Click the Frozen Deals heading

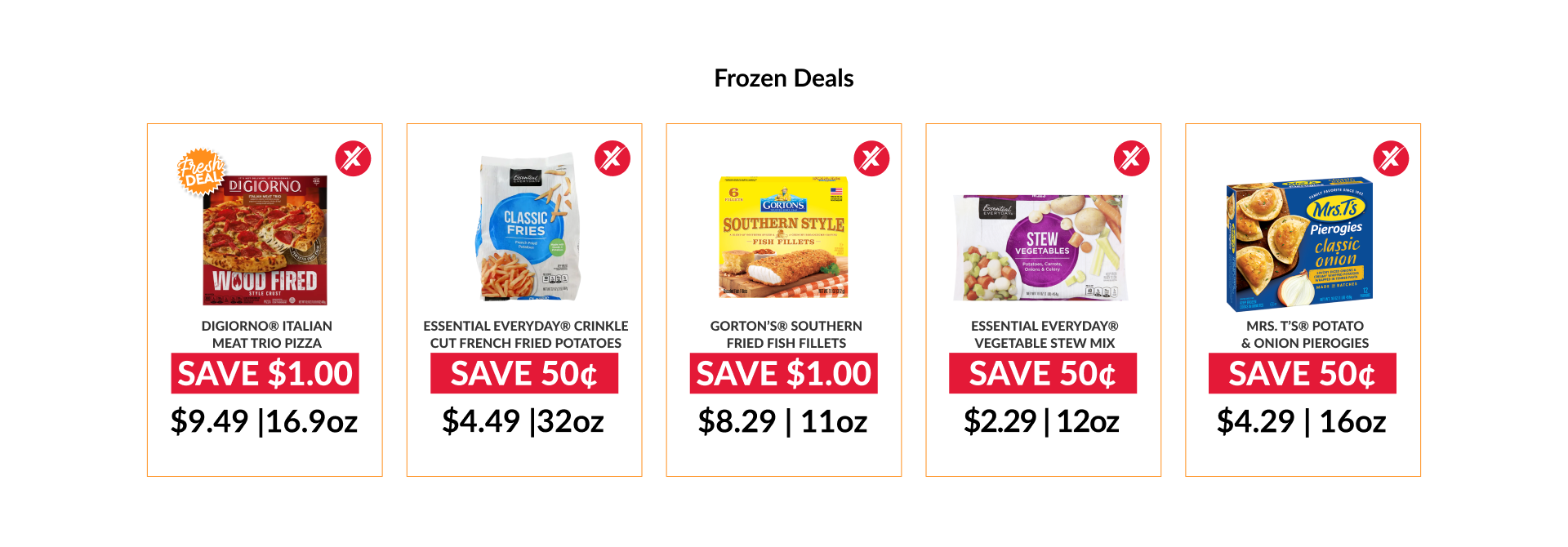click(783, 78)
